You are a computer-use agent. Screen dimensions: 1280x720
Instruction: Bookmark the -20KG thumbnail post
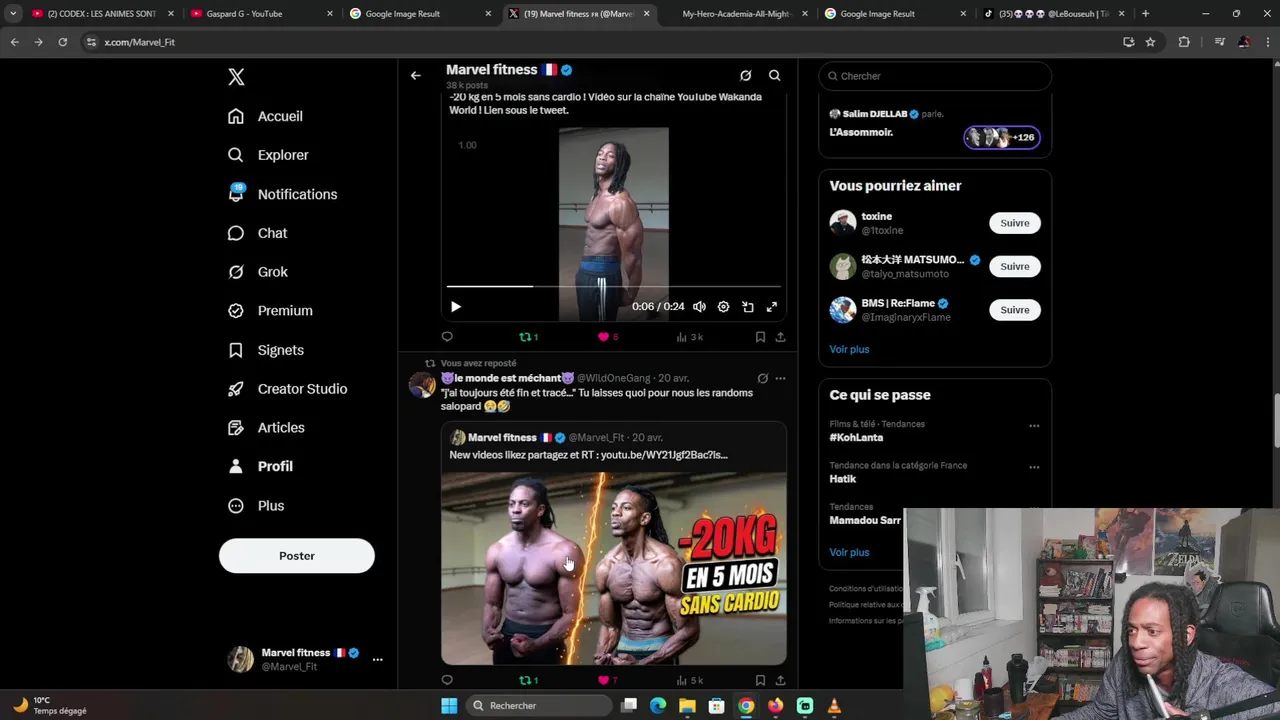760,680
